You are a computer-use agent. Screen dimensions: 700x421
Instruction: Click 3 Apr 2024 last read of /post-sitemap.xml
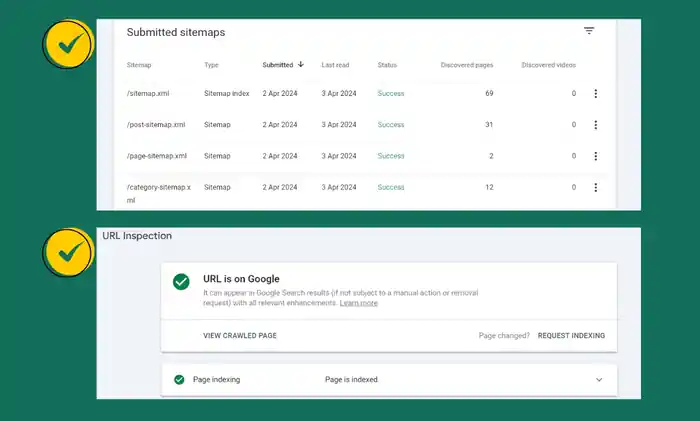coord(339,125)
